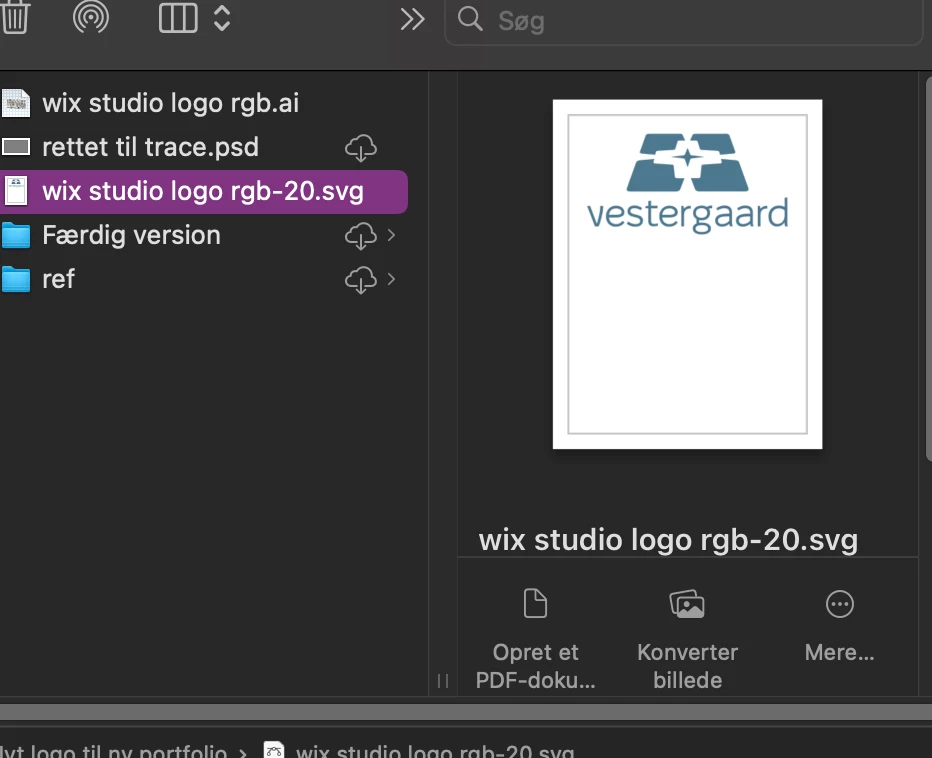
Task: Click wix studio logo rgb-20.svg in path bar
Action: (435, 751)
